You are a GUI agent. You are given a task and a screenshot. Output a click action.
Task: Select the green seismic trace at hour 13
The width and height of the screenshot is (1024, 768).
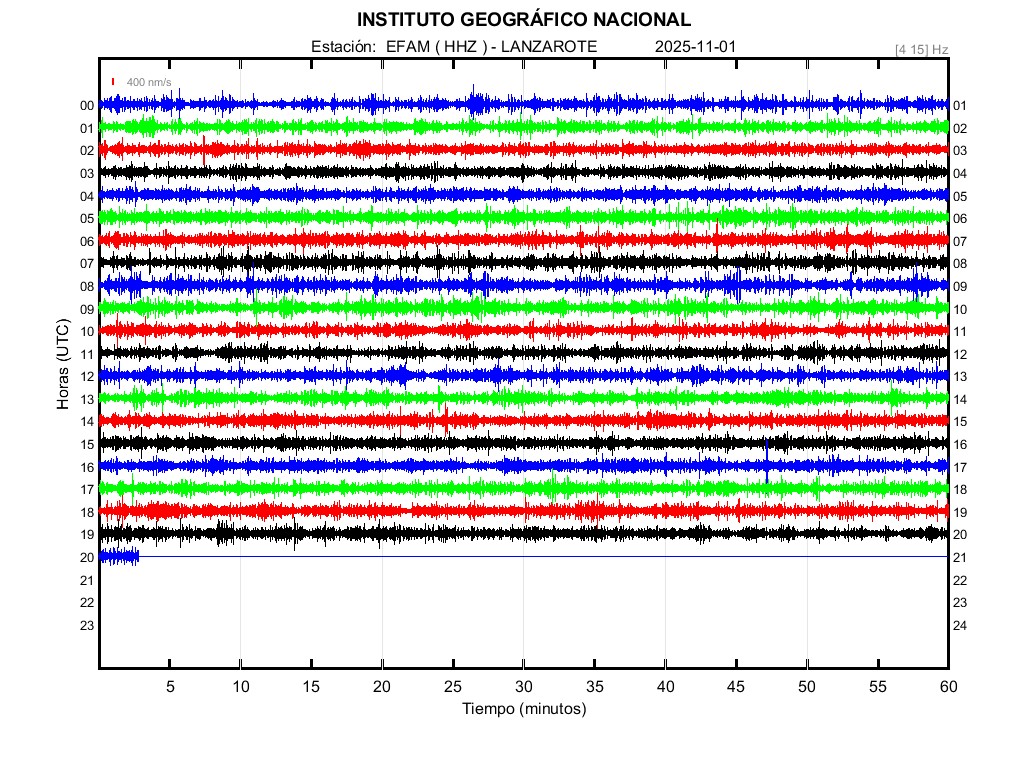click(523, 398)
